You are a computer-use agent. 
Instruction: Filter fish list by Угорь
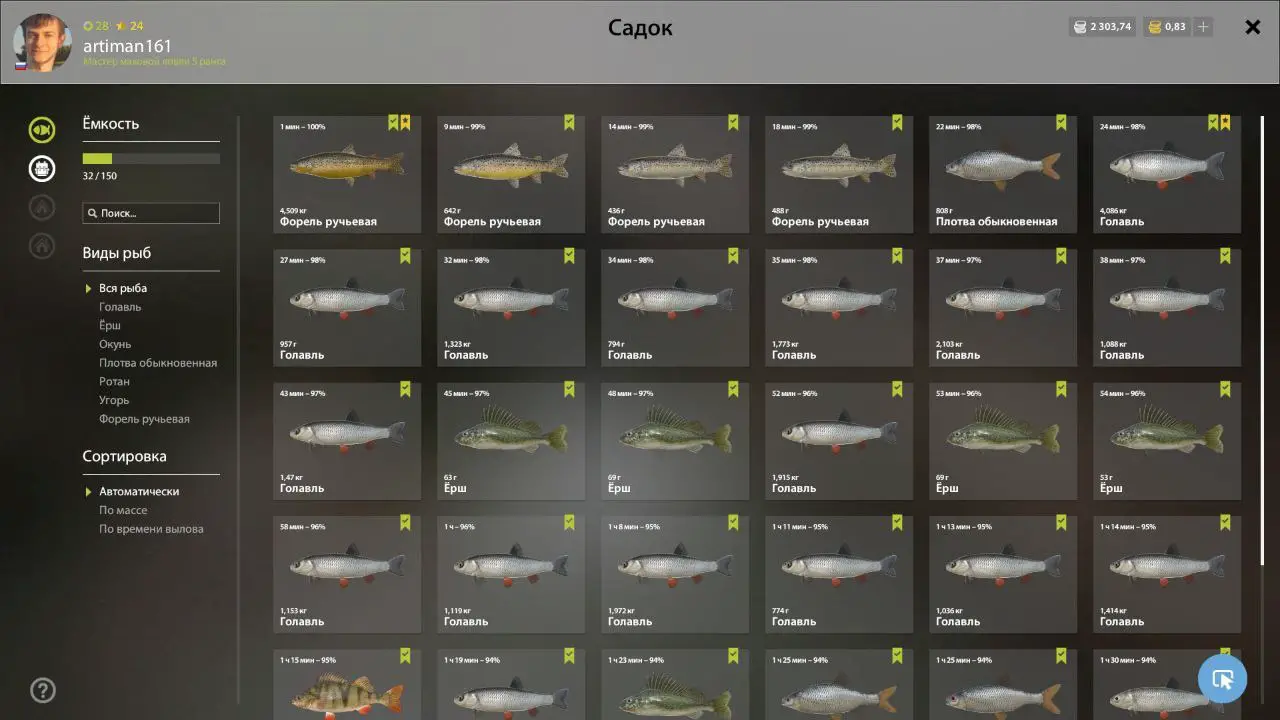[114, 400]
